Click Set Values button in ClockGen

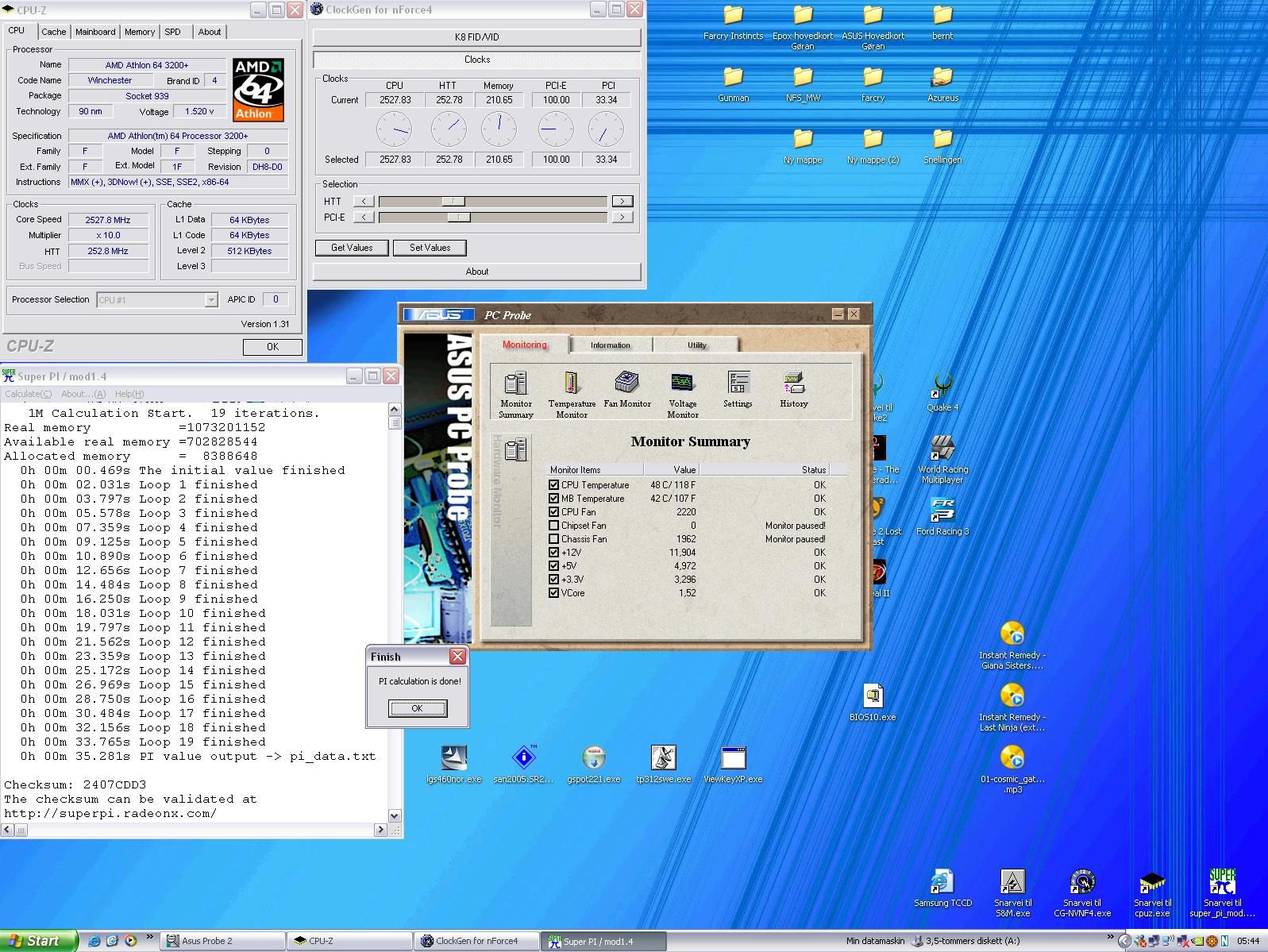pyautogui.click(x=430, y=248)
